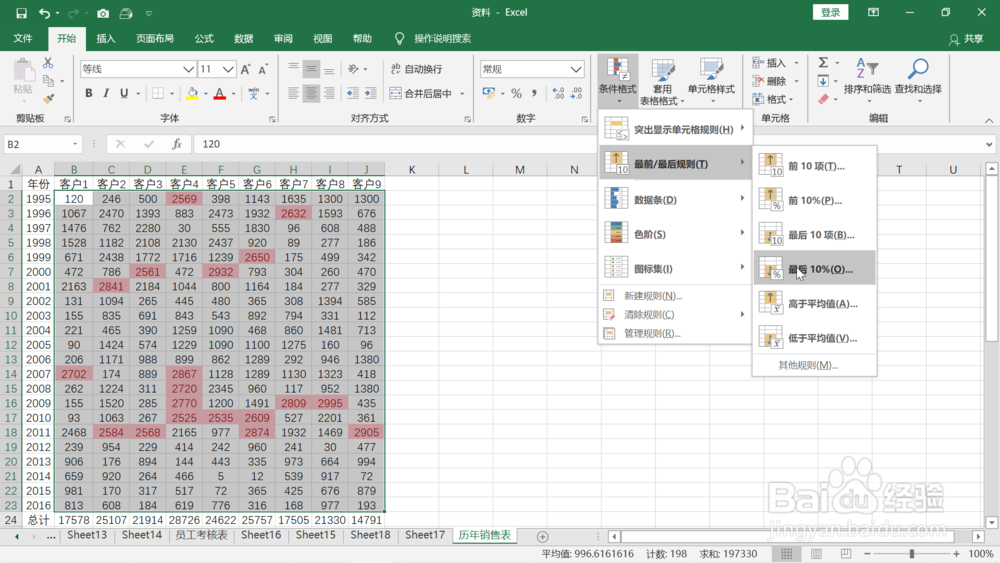Click the decrease decimal icon
Image resolution: width=1000 pixels, height=563 pixels.
coord(577,94)
